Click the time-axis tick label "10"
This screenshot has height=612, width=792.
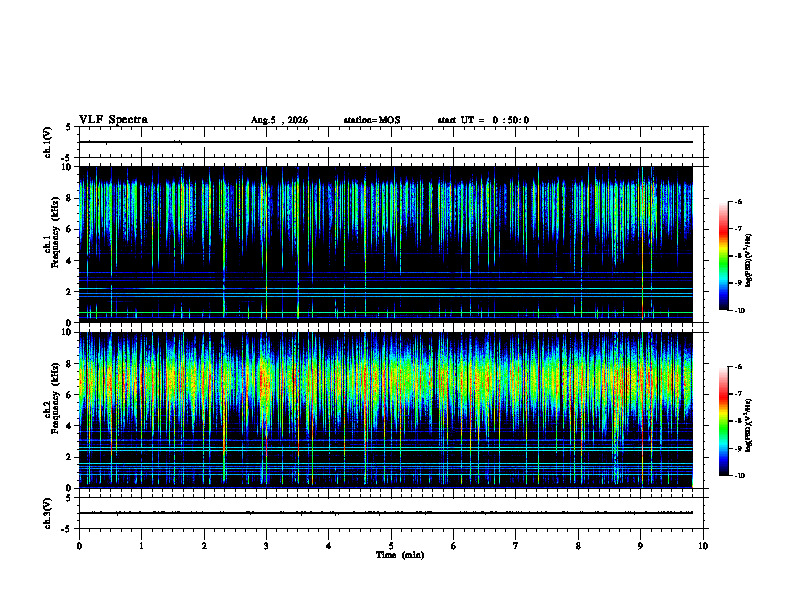[x=703, y=546]
